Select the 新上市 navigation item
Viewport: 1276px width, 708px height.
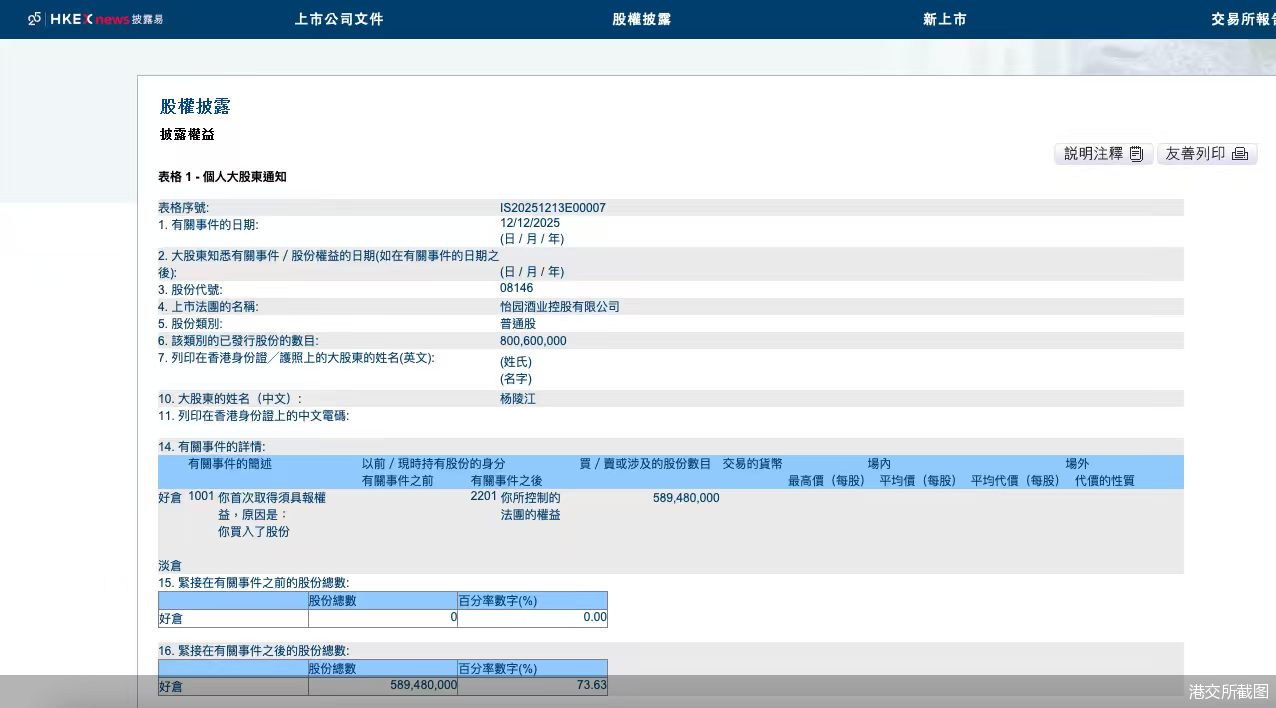pos(944,18)
